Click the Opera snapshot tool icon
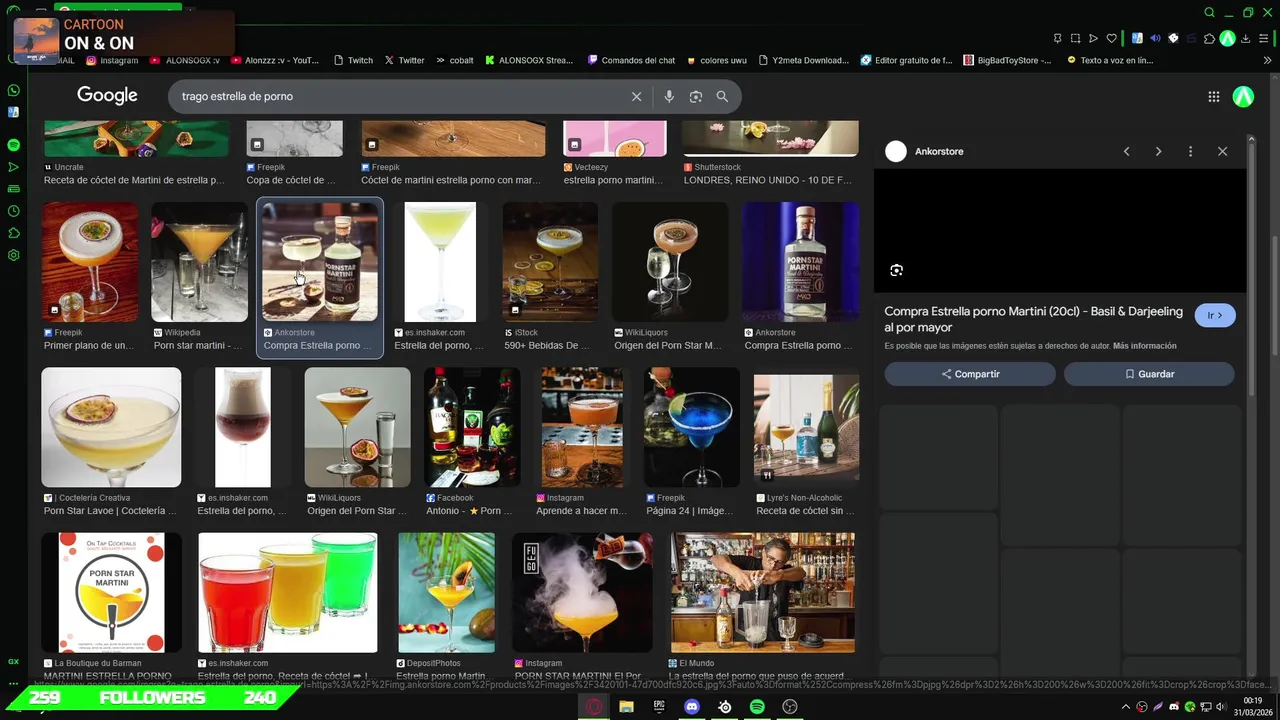 click(x=1075, y=38)
